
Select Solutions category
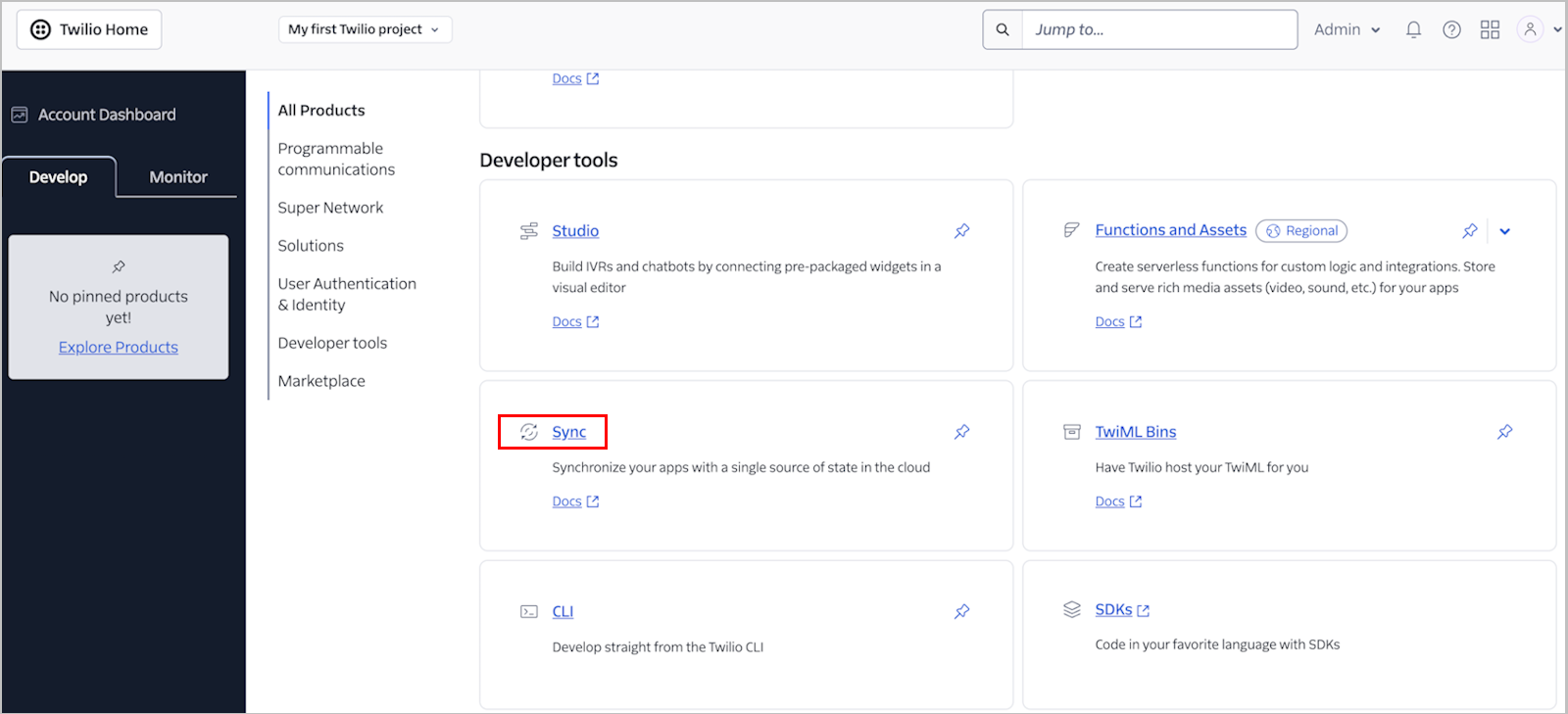[311, 246]
